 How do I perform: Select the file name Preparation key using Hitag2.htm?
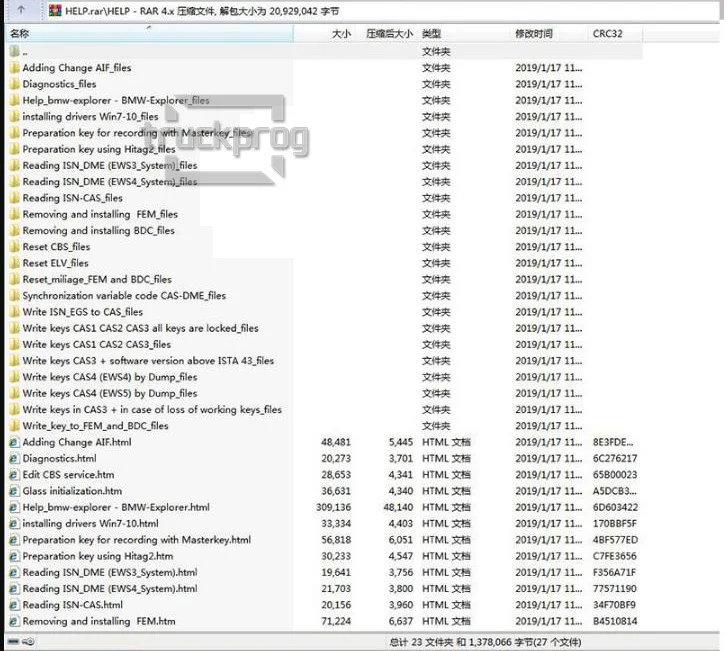98,556
